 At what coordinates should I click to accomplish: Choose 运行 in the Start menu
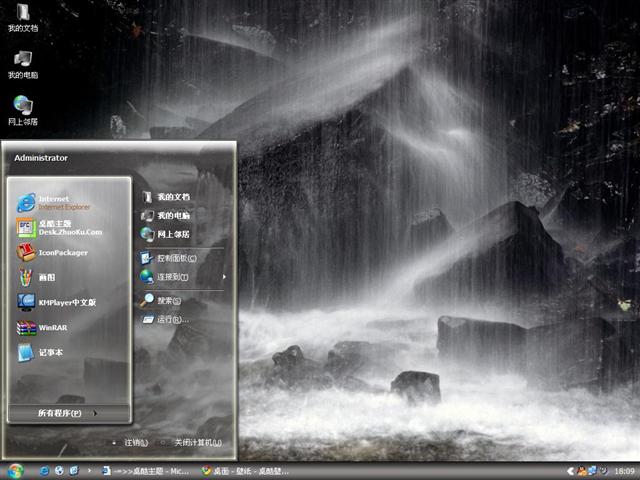(172, 320)
